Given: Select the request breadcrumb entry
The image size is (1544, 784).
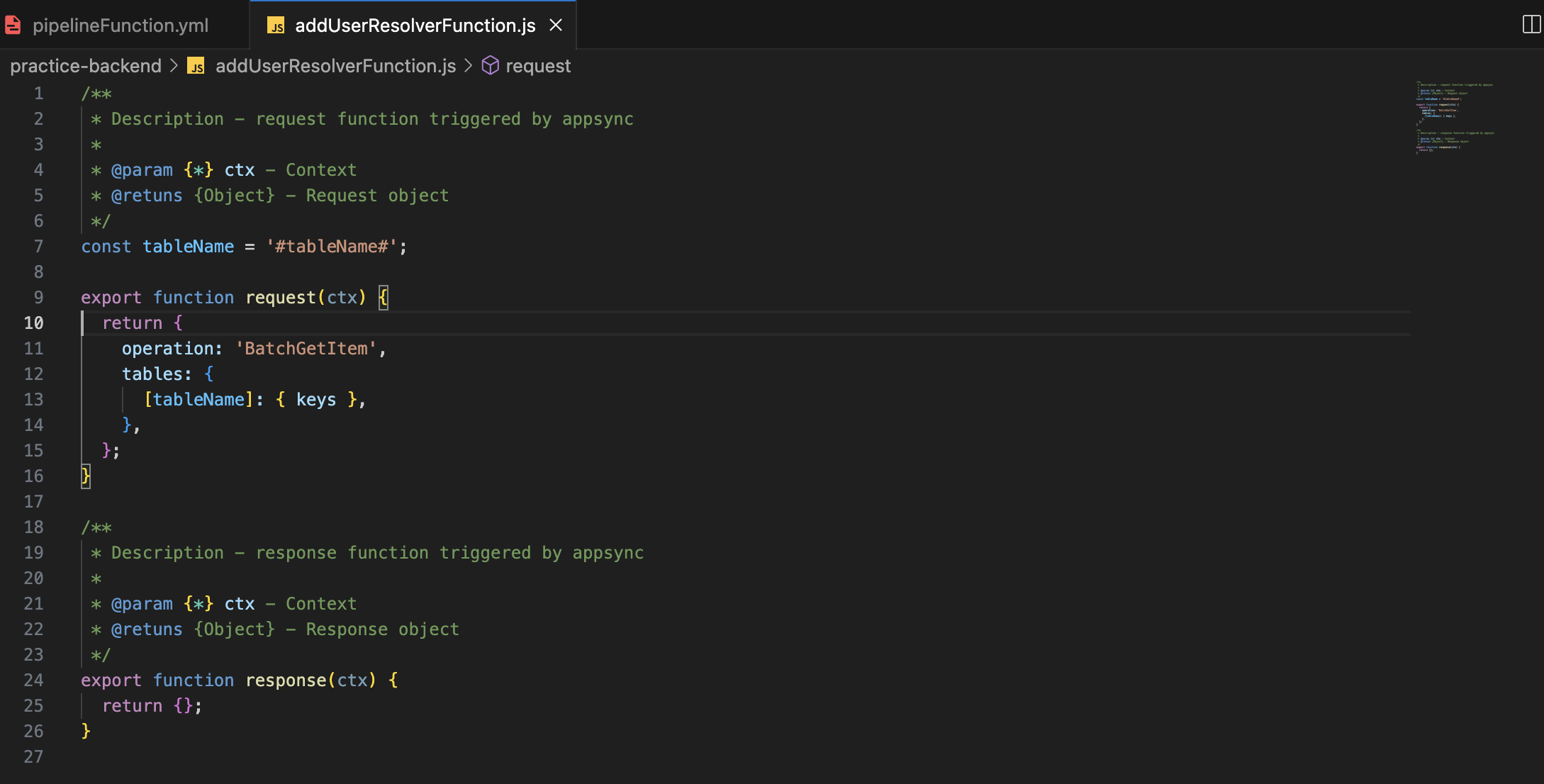Looking at the screenshot, I should (538, 66).
